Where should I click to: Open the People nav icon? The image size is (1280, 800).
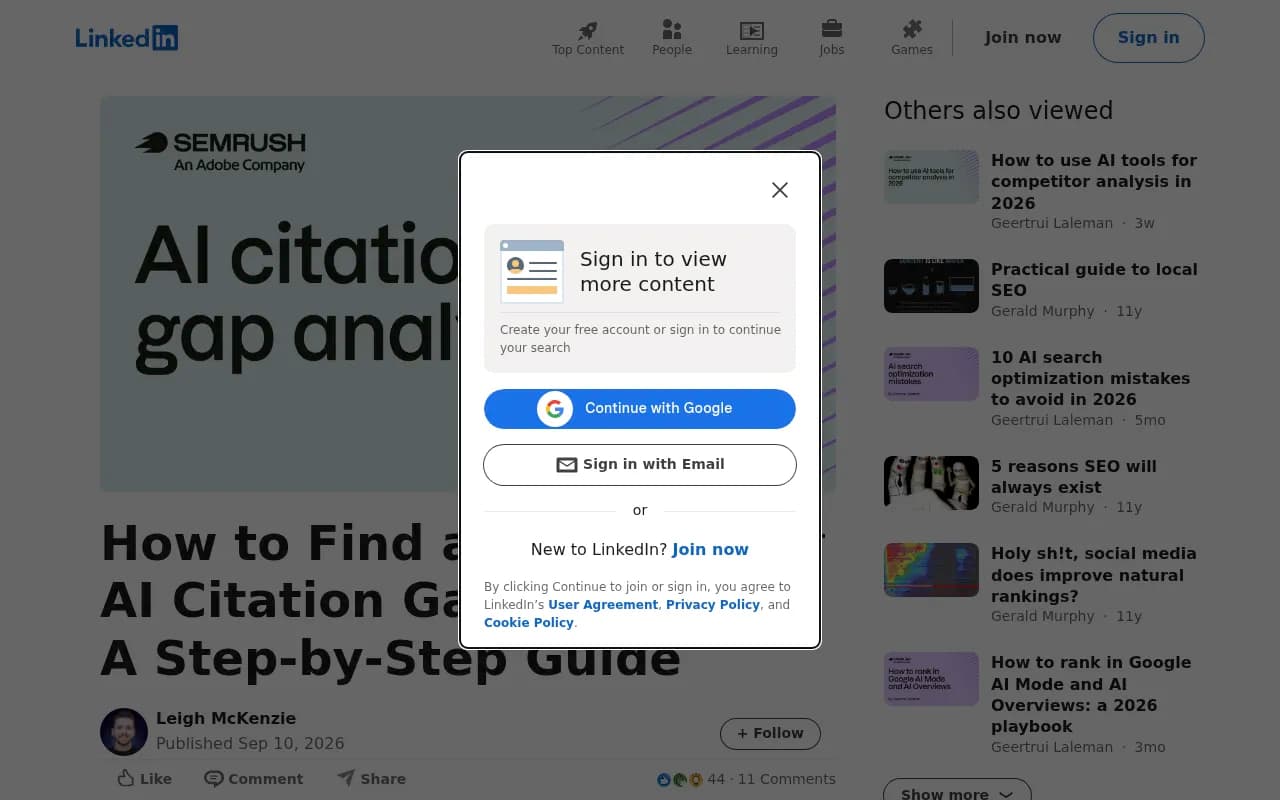pos(672,30)
